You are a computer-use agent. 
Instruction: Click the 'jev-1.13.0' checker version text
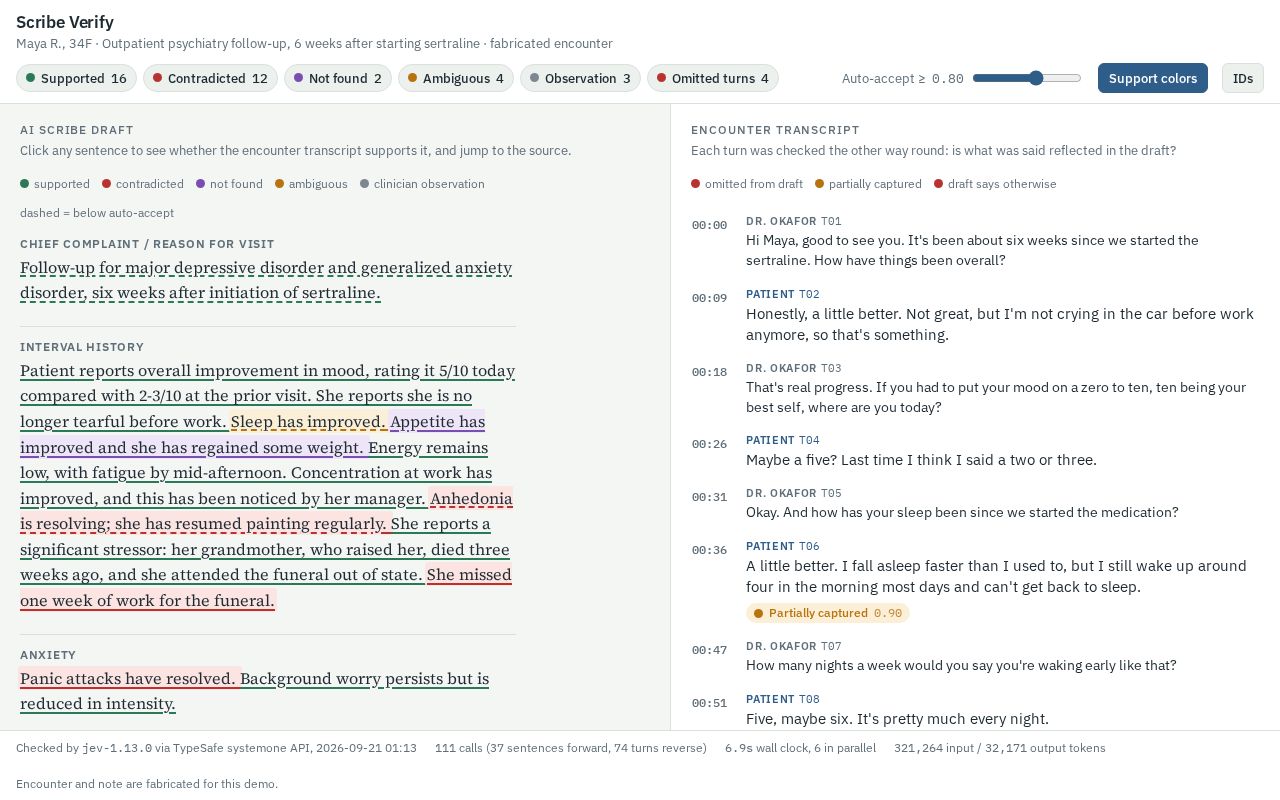117,748
